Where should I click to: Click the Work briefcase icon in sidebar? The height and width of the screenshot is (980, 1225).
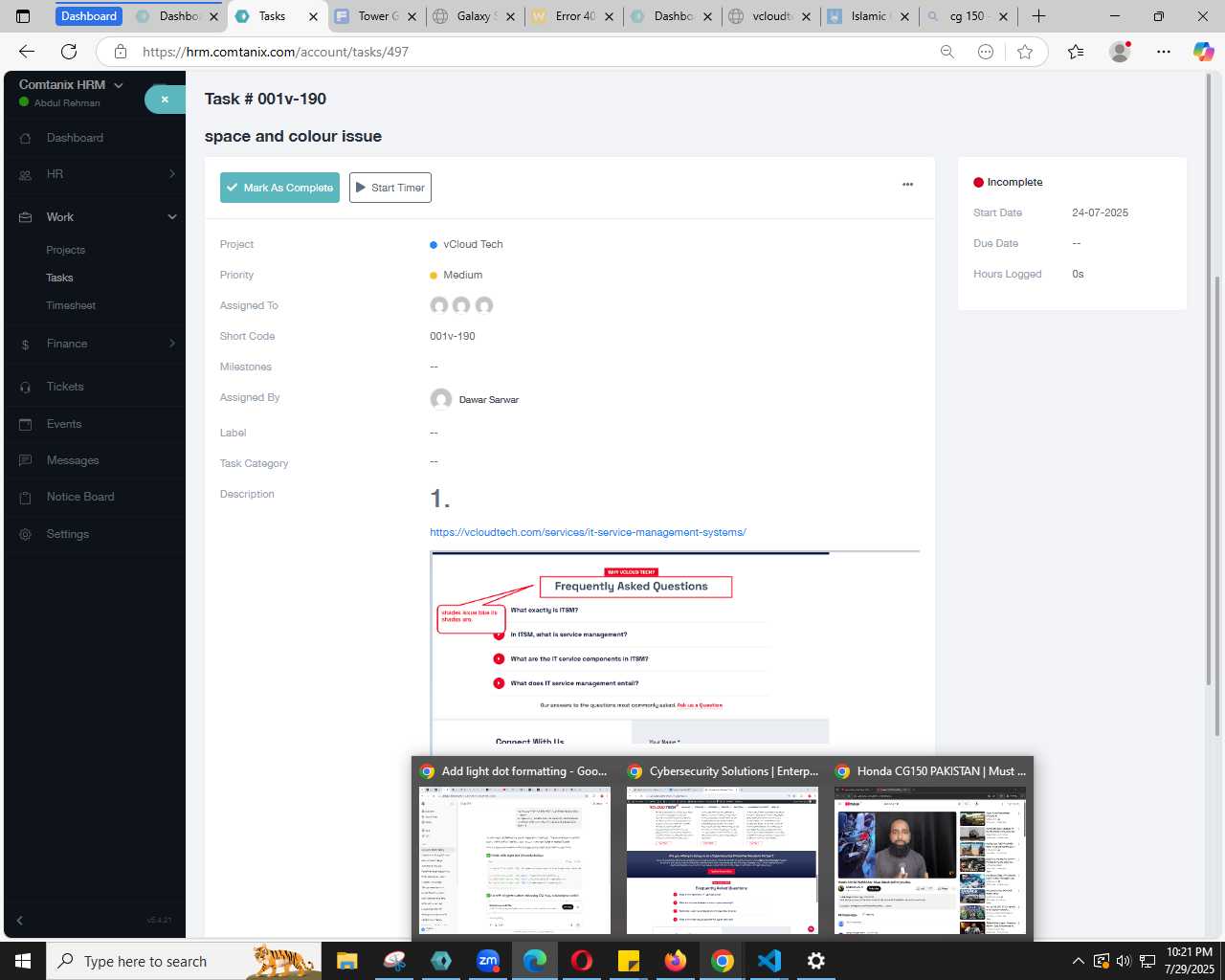tap(25, 217)
